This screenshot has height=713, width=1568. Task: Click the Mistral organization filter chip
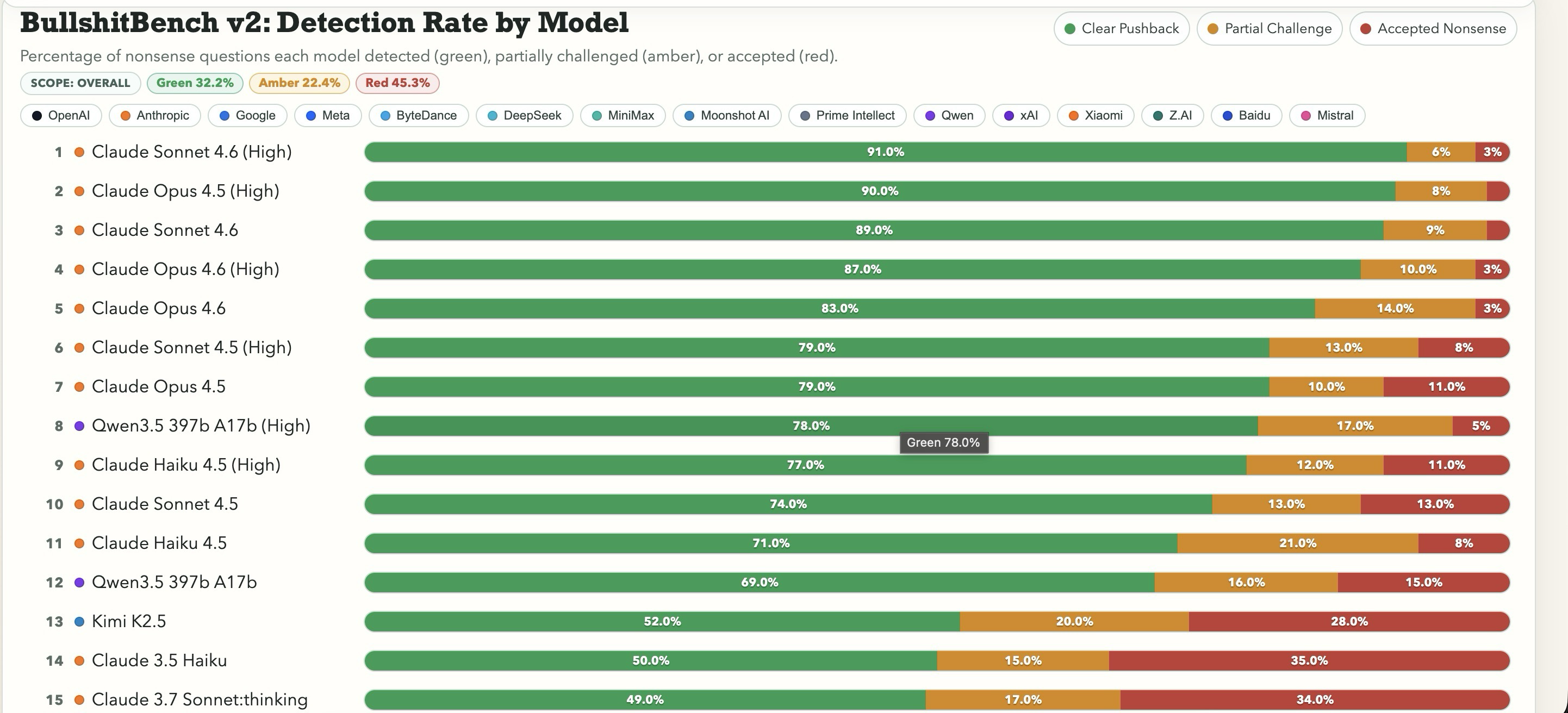pyautogui.click(x=1327, y=116)
